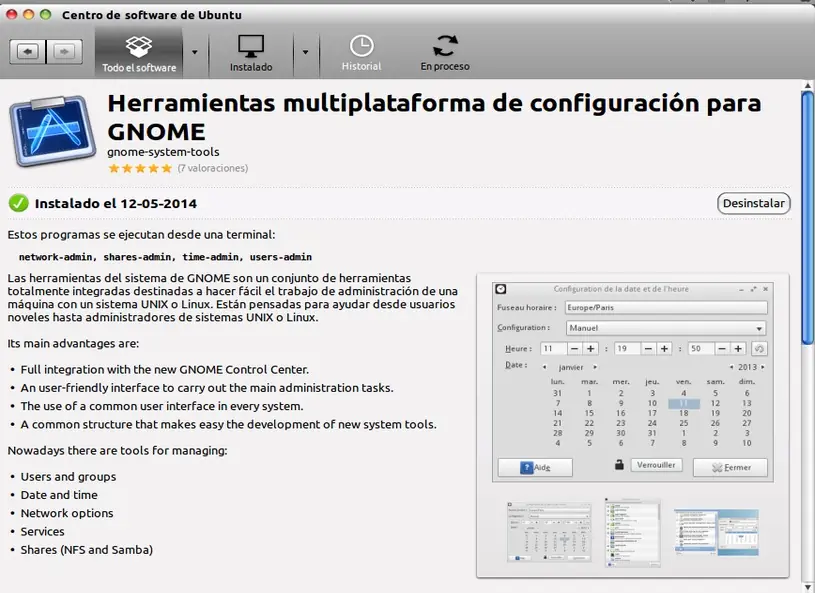Enlarge the main date and time screenshot
This screenshot has width=815, height=593.
[x=633, y=383]
